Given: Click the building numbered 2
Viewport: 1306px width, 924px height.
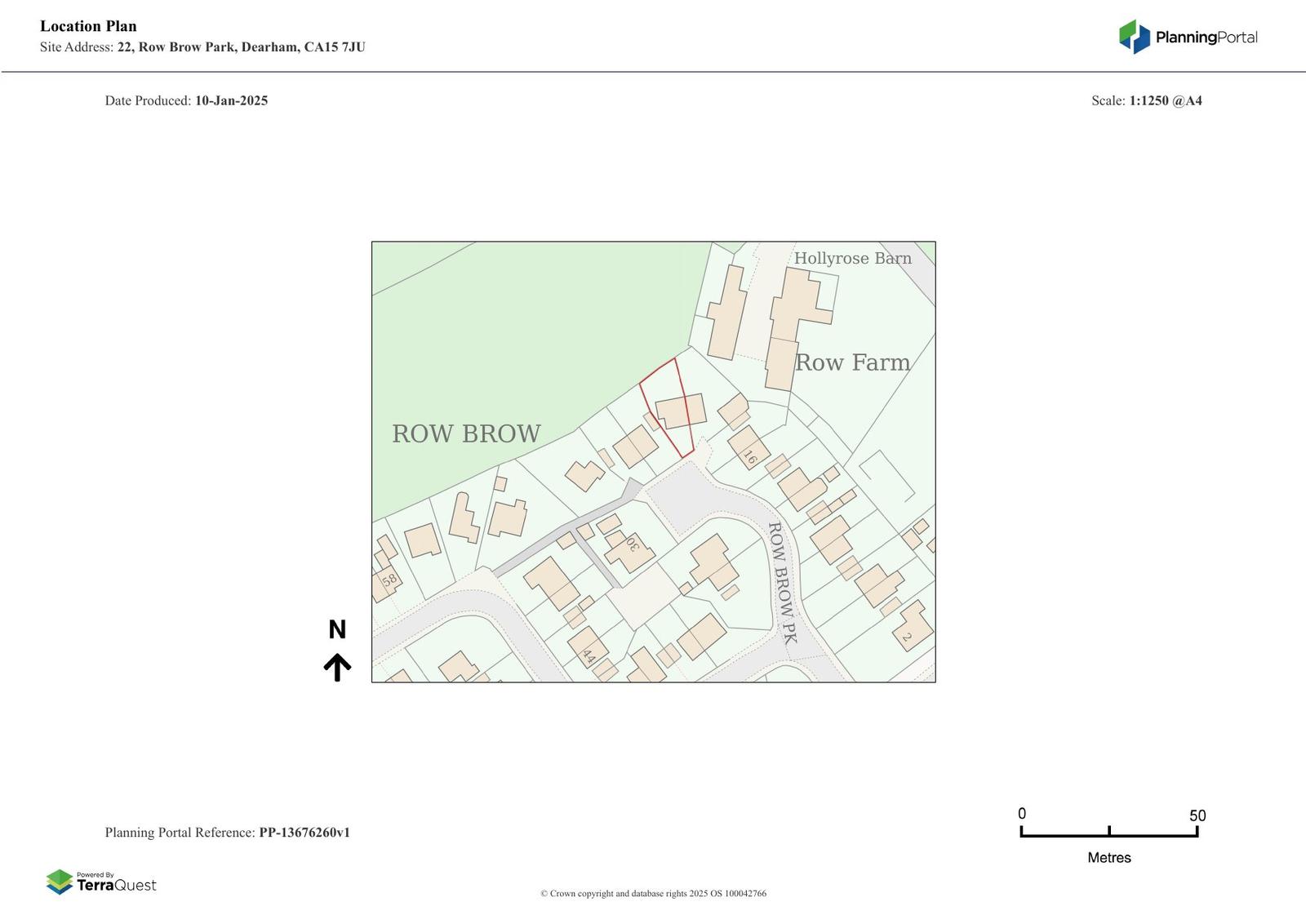Looking at the screenshot, I should [913, 628].
